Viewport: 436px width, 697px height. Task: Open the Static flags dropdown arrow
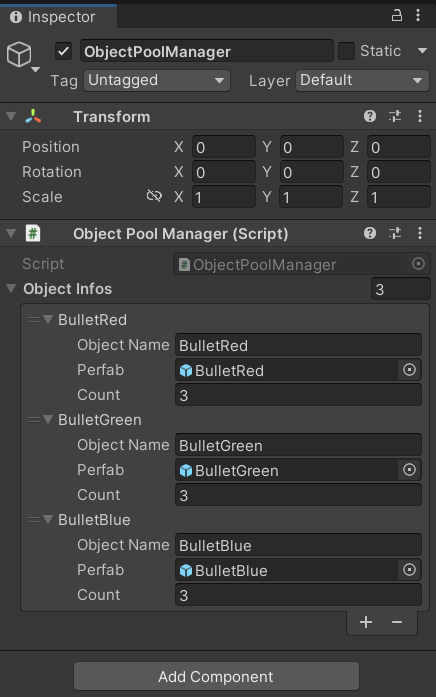(x=423, y=51)
